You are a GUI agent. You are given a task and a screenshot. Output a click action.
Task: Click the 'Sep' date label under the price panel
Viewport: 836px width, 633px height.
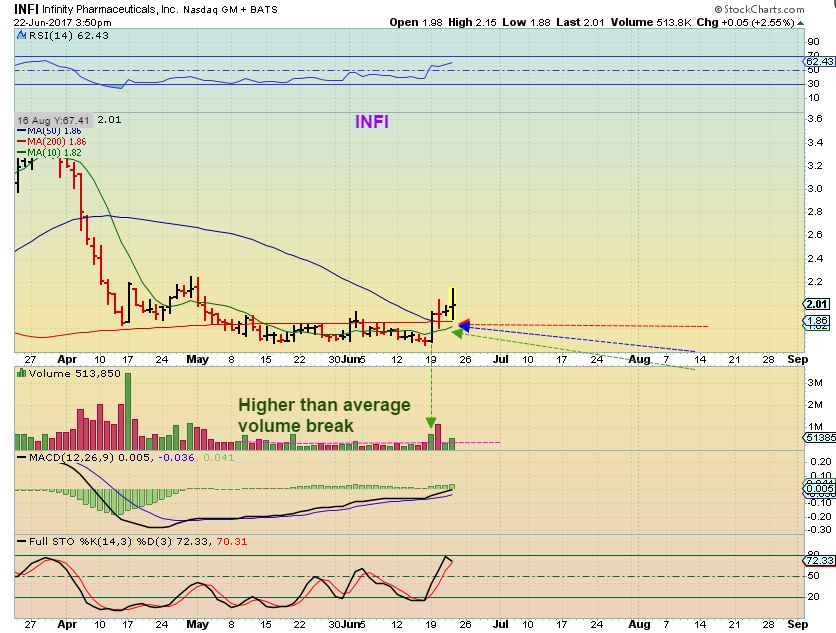(x=798, y=359)
